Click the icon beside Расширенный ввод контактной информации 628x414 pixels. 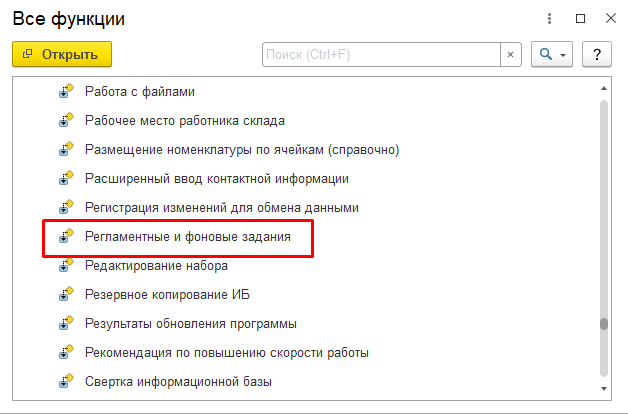click(66, 178)
